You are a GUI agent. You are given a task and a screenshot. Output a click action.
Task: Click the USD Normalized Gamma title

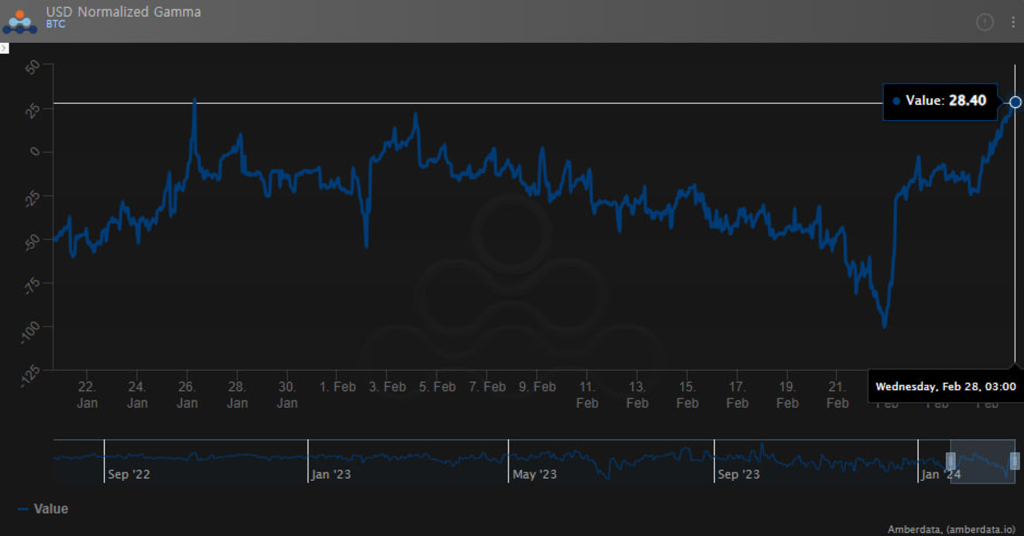point(123,12)
